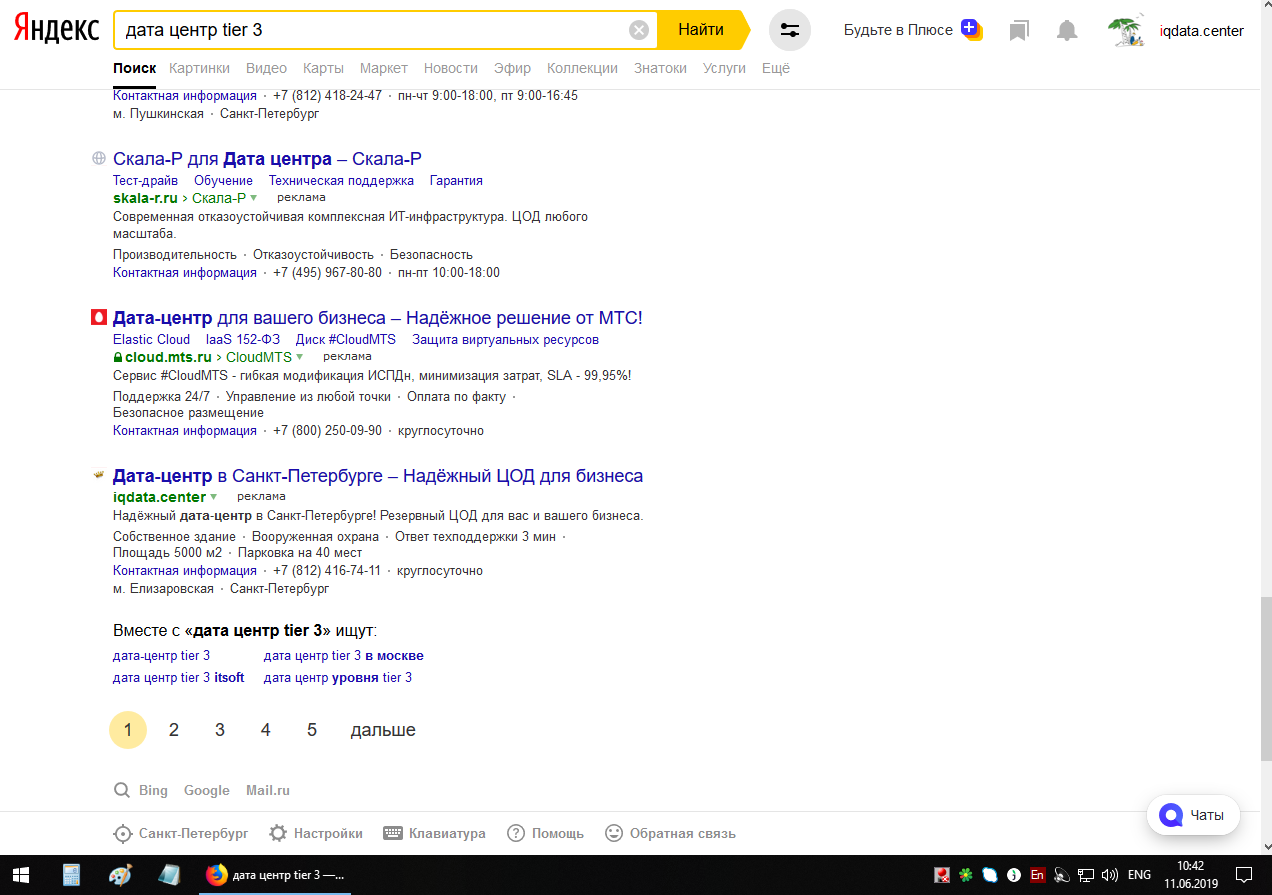Screen dimensions: 1272x895
Task: Open the Windows Start menu
Action: tap(20, 875)
